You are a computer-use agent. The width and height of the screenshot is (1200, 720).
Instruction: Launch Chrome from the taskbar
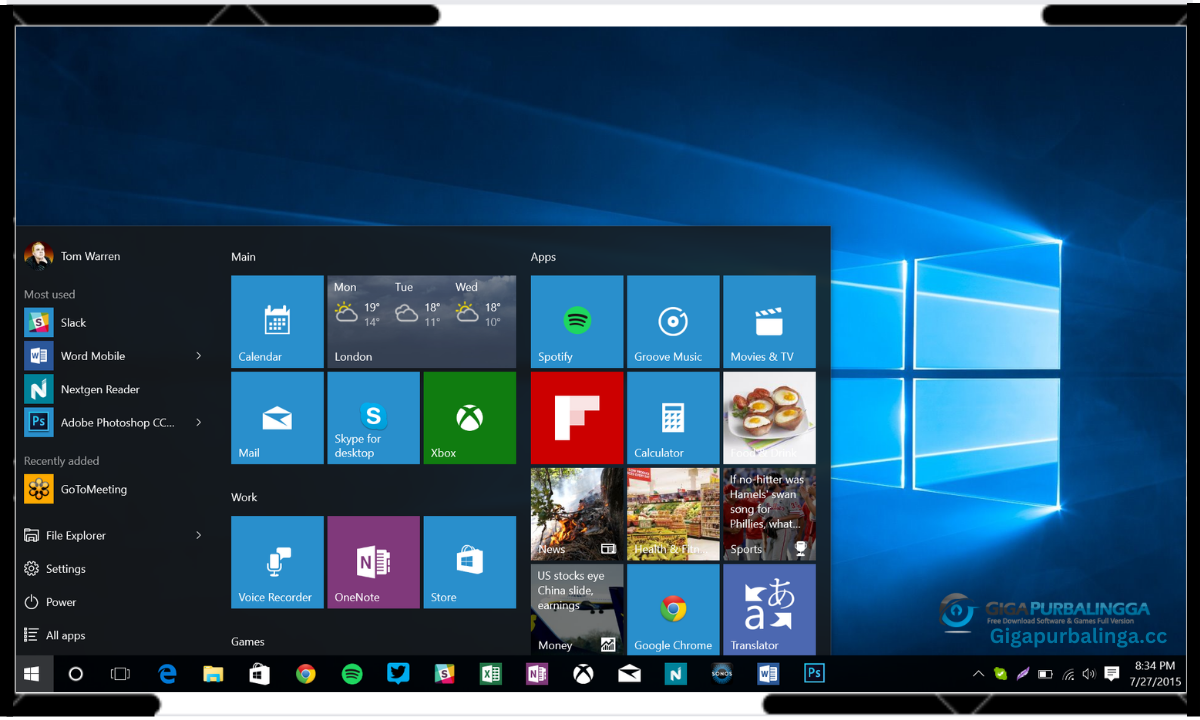pyautogui.click(x=306, y=674)
